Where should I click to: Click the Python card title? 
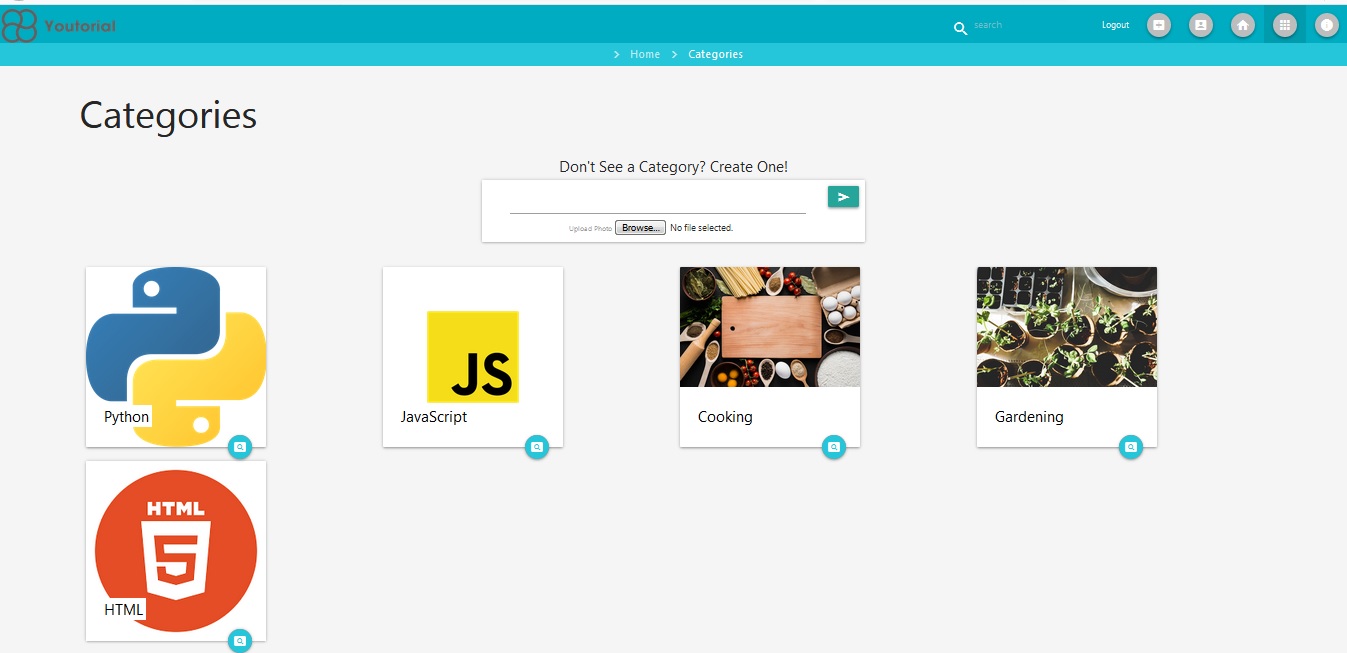(127, 417)
